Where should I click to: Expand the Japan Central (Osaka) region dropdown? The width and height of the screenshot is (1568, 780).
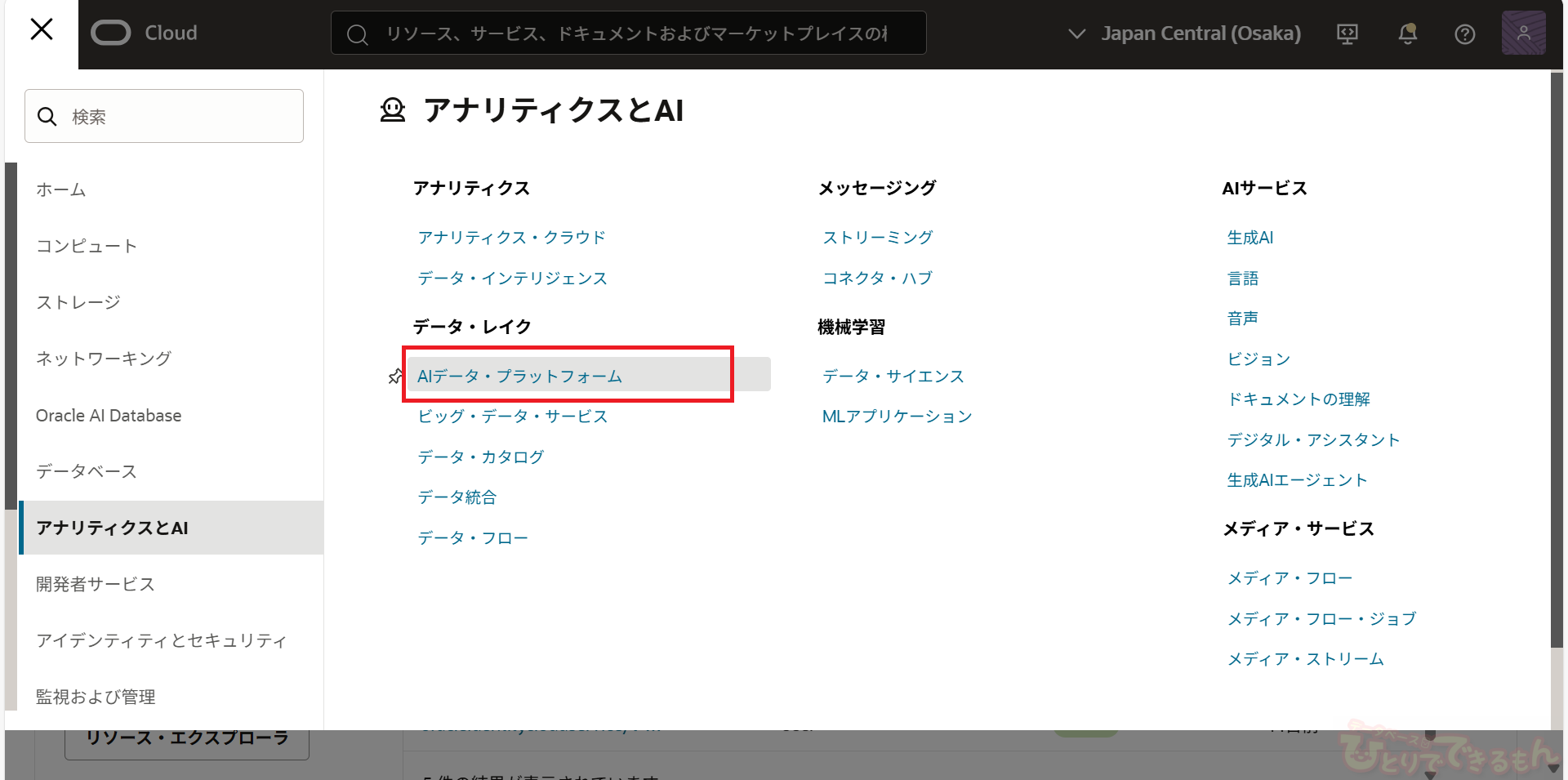tap(1184, 33)
